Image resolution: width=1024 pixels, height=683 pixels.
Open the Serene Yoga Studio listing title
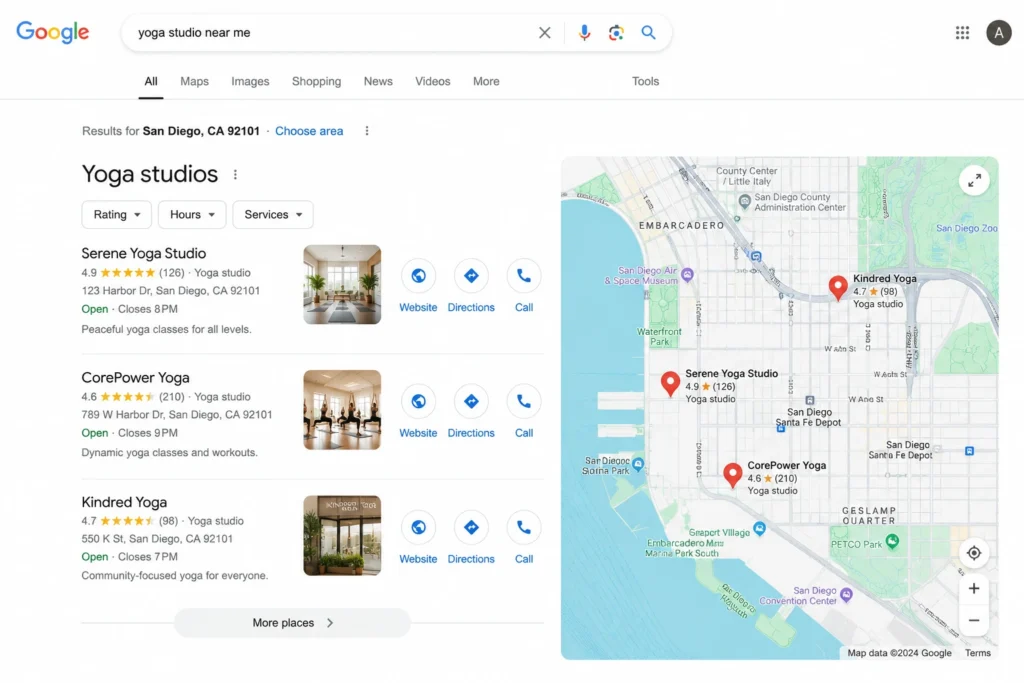click(144, 253)
